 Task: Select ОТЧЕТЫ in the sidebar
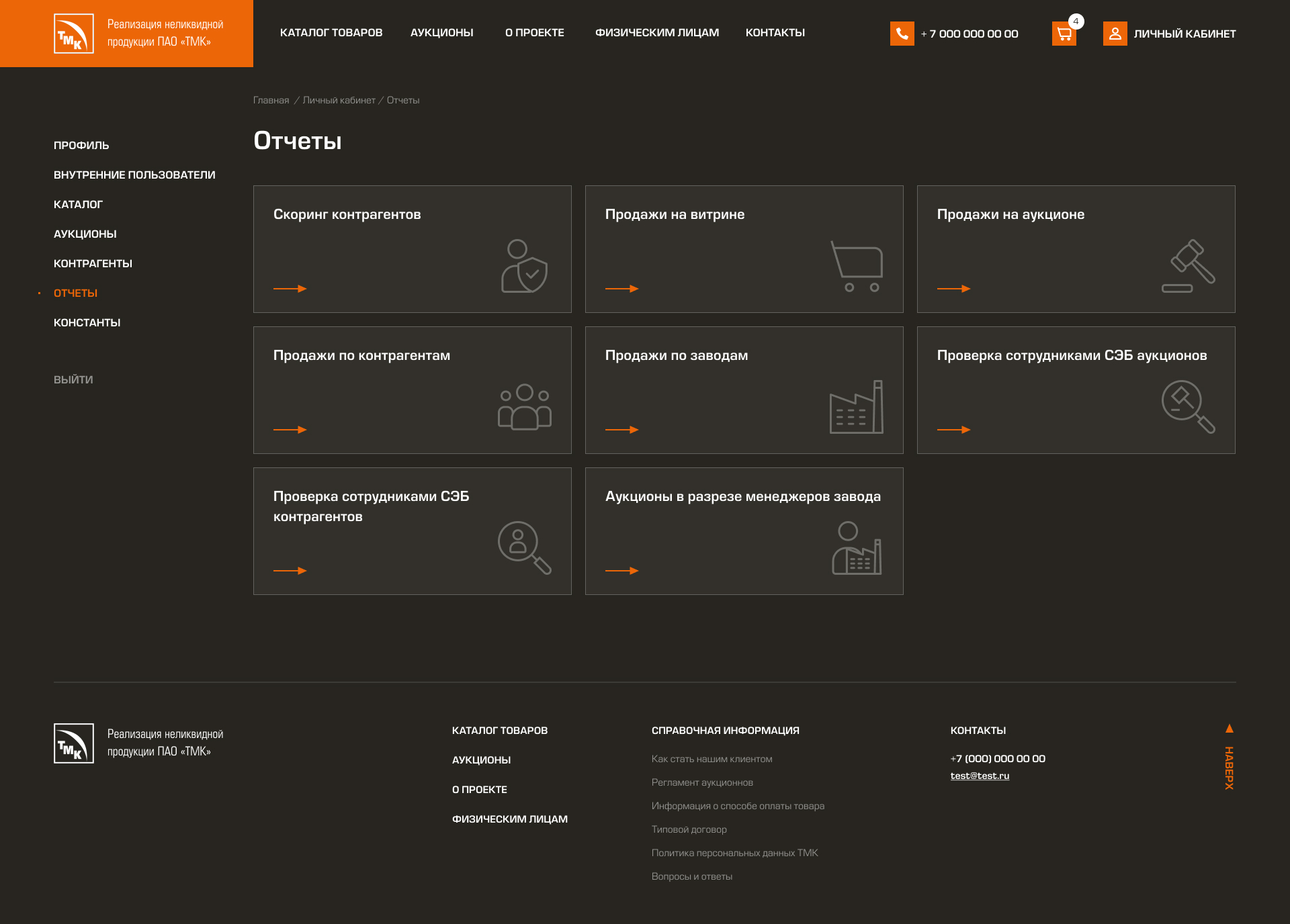coord(75,293)
